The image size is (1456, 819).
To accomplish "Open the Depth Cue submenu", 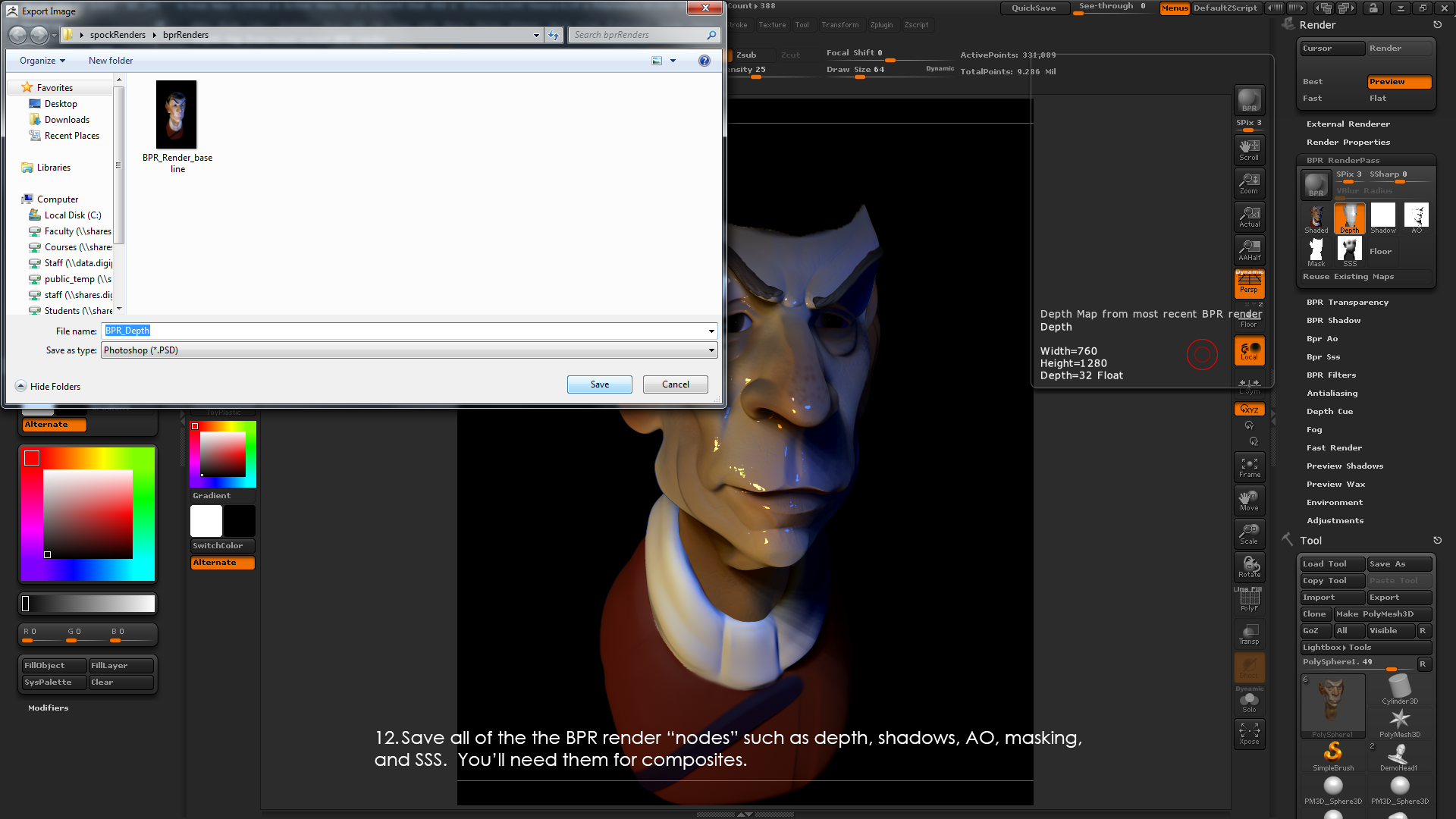I will point(1329,412).
